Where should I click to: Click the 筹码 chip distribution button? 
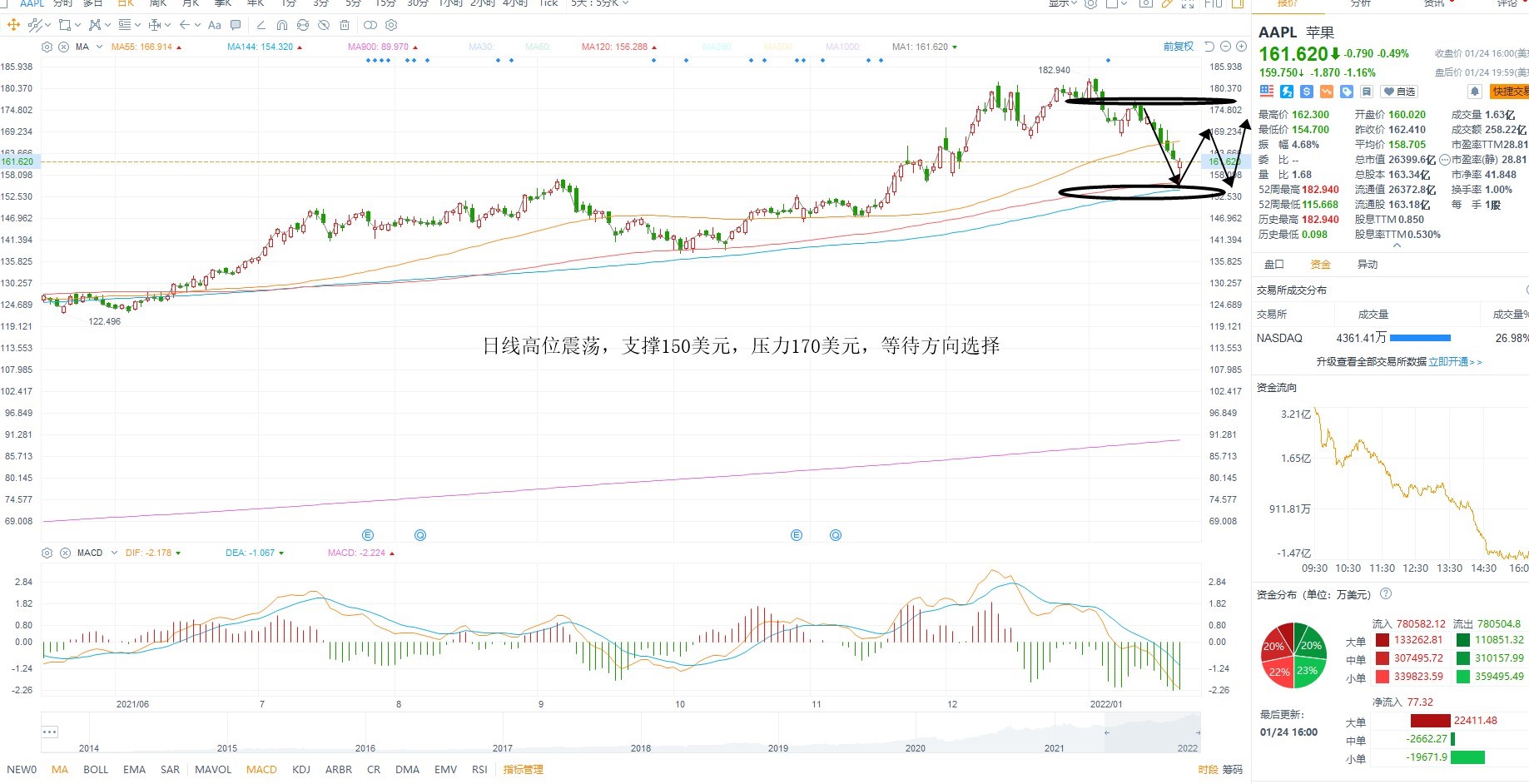coord(1232,770)
